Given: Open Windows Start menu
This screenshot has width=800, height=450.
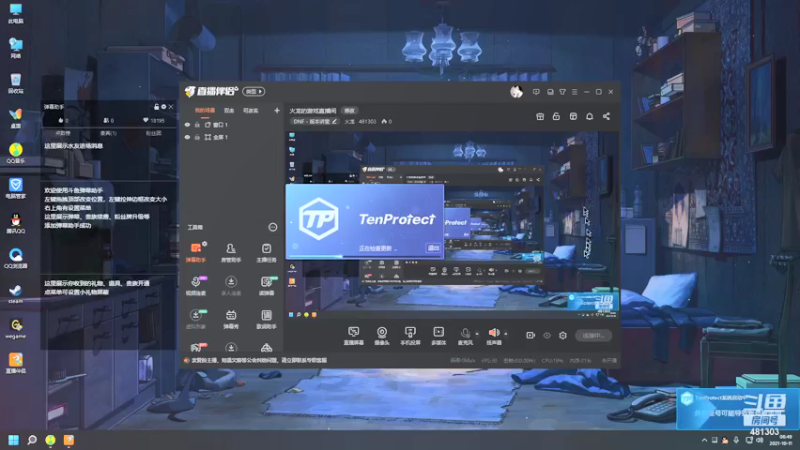Looking at the screenshot, I should 13,440.
